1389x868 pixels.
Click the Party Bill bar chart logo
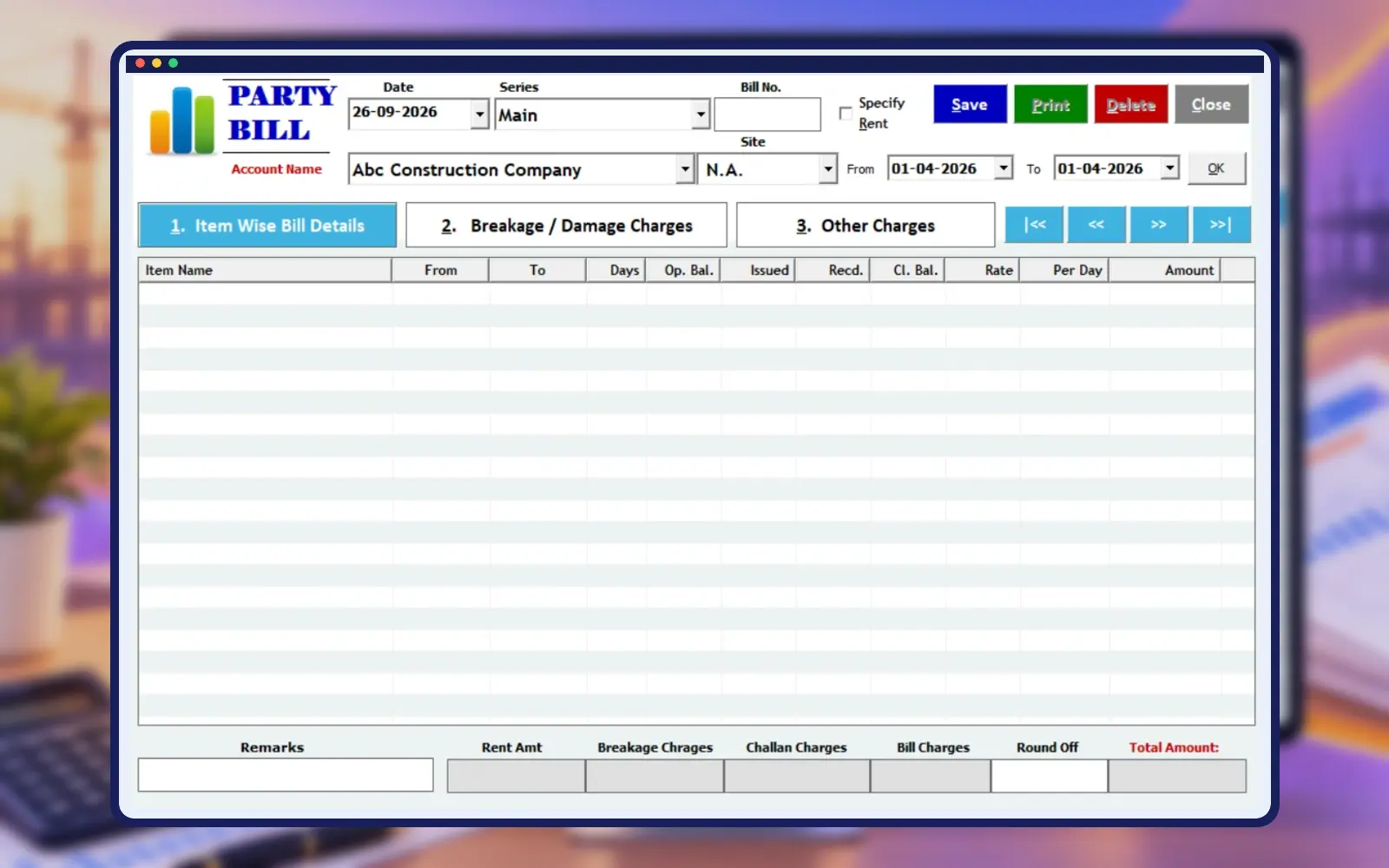[x=181, y=121]
